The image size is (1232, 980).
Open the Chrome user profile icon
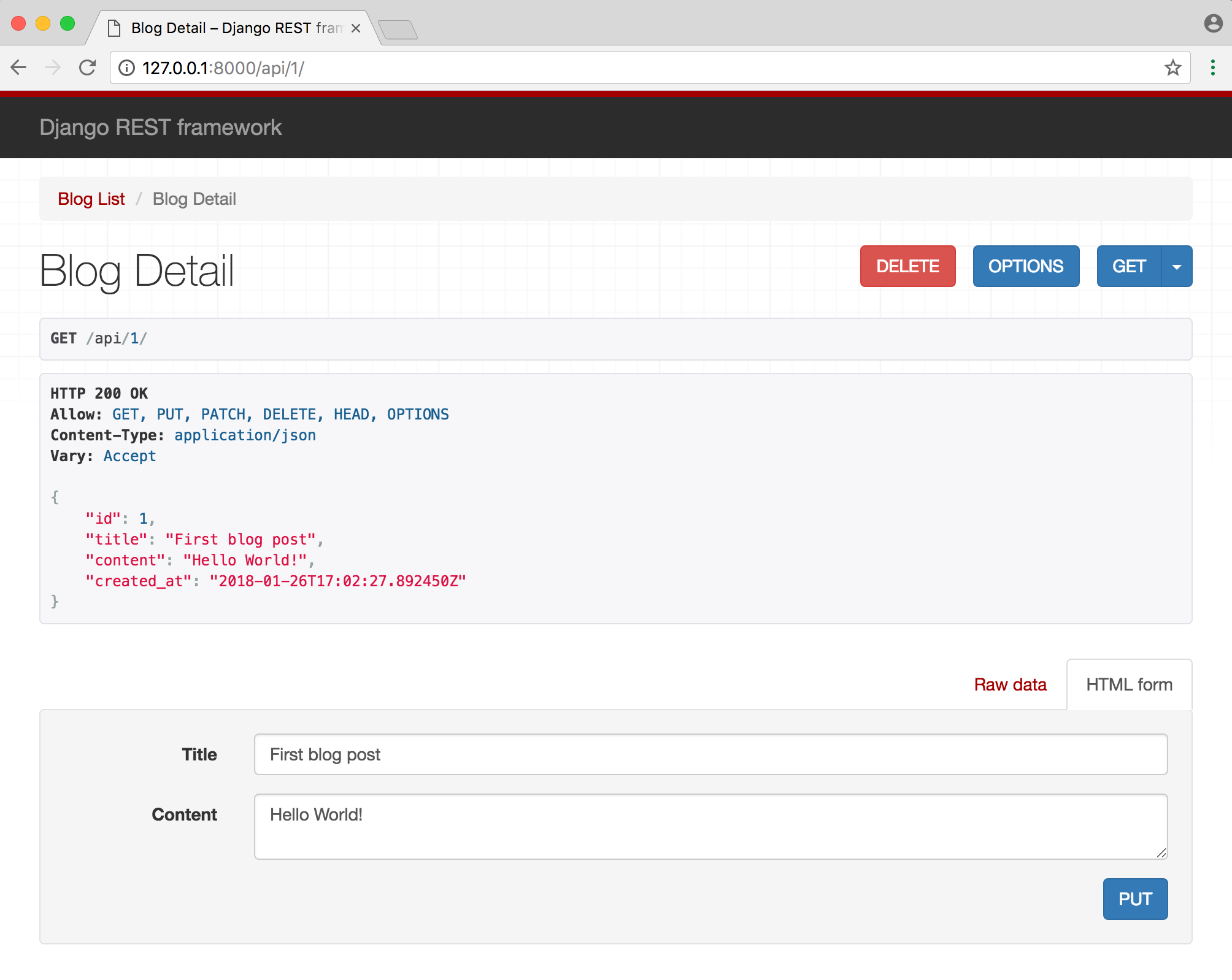point(1213,23)
